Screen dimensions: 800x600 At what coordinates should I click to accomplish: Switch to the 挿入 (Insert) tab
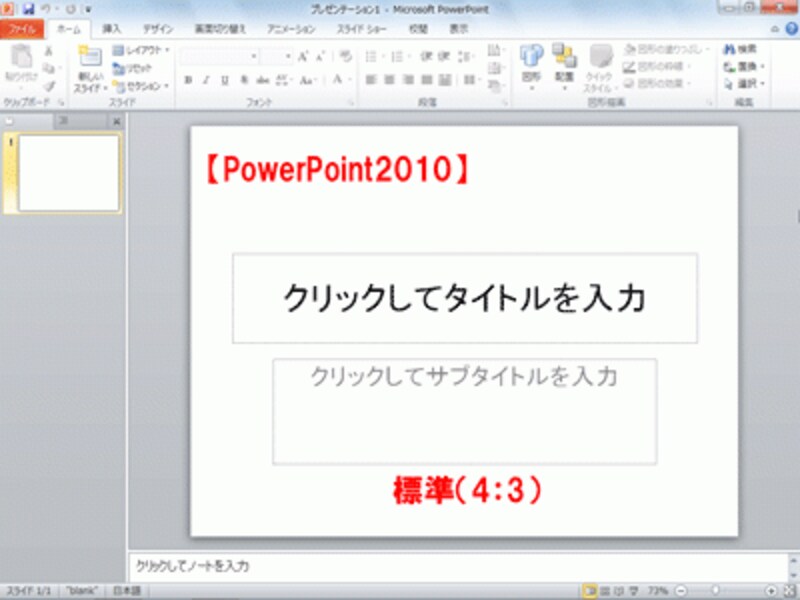(111, 29)
